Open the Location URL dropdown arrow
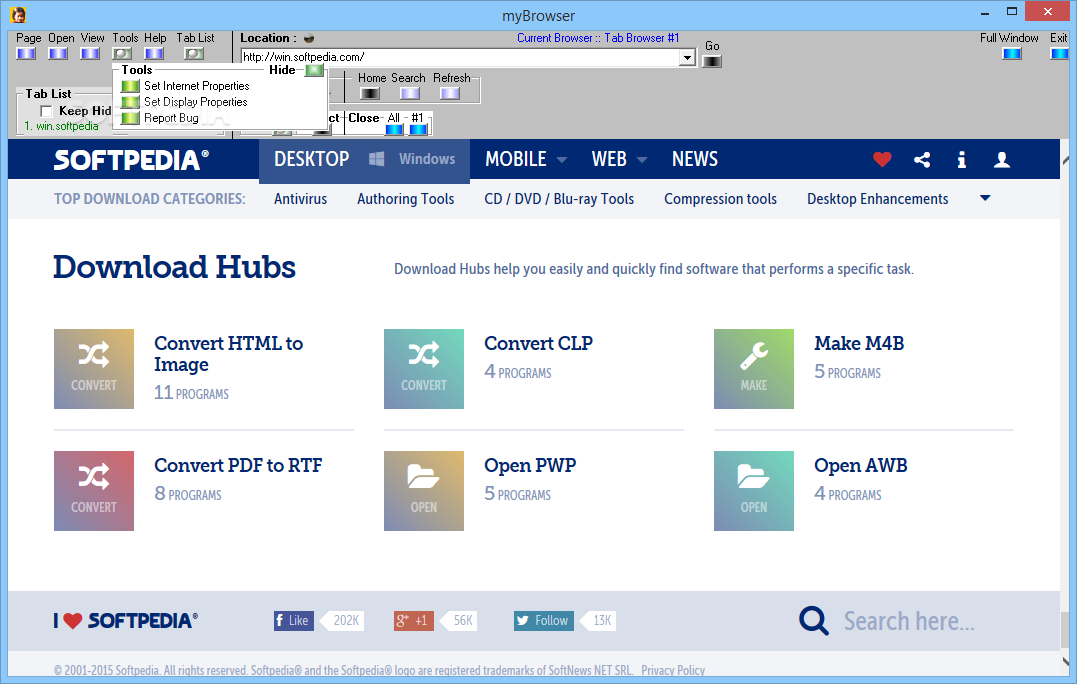Image resolution: width=1077 pixels, height=684 pixels. [x=687, y=58]
